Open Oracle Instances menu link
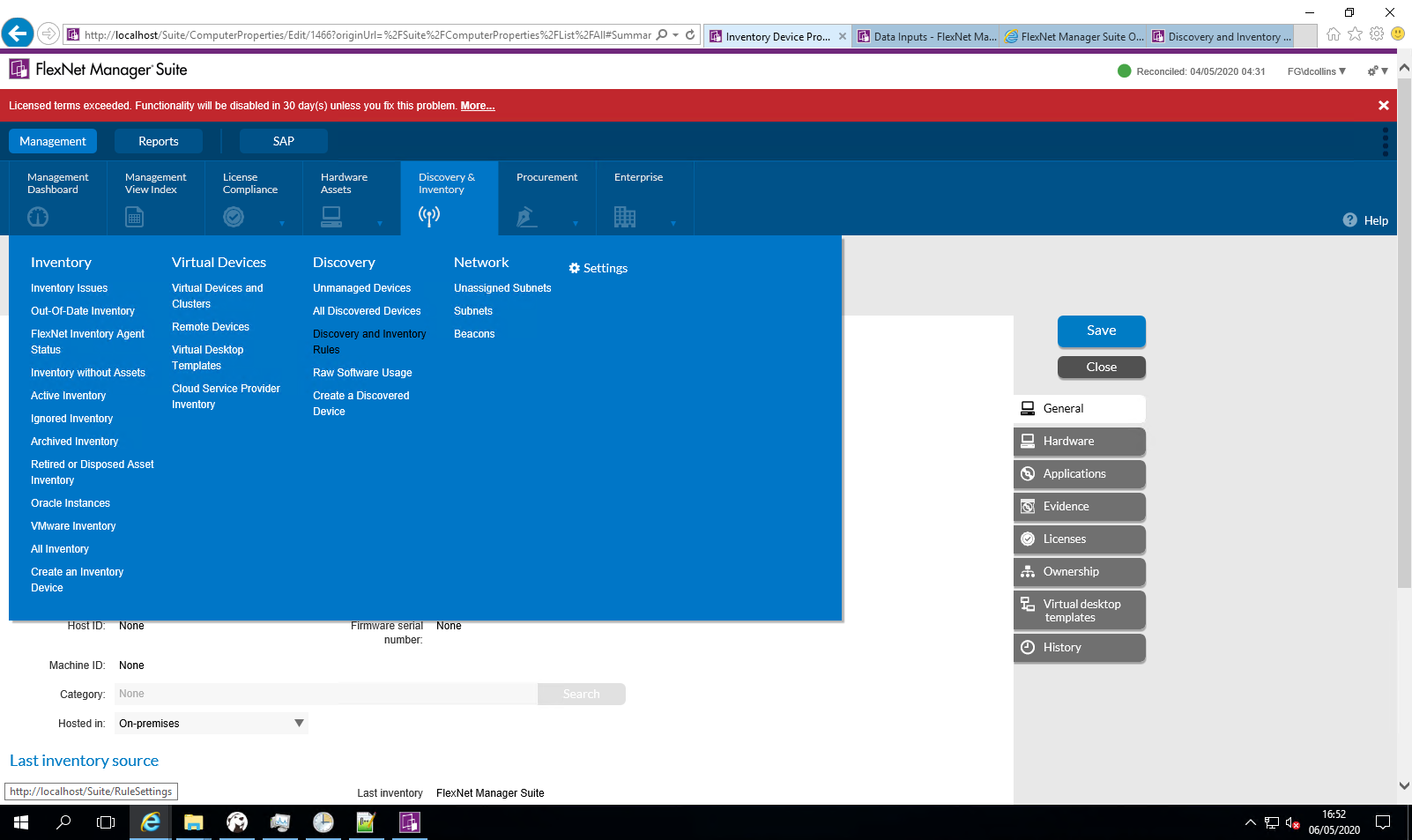 click(71, 503)
